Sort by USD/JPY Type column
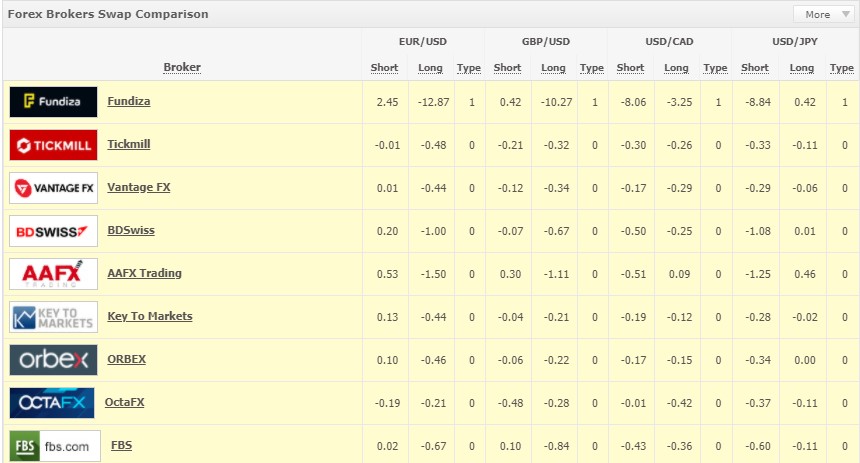 (842, 68)
